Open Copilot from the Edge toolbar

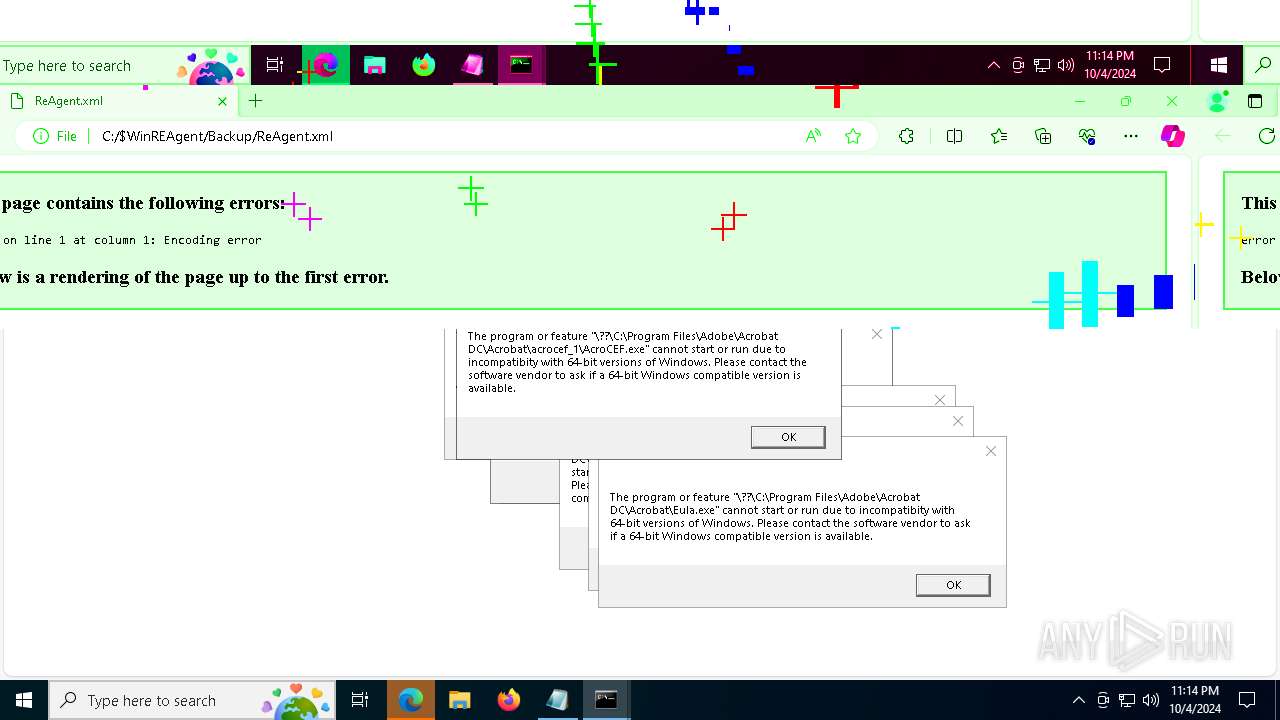pos(1173,136)
